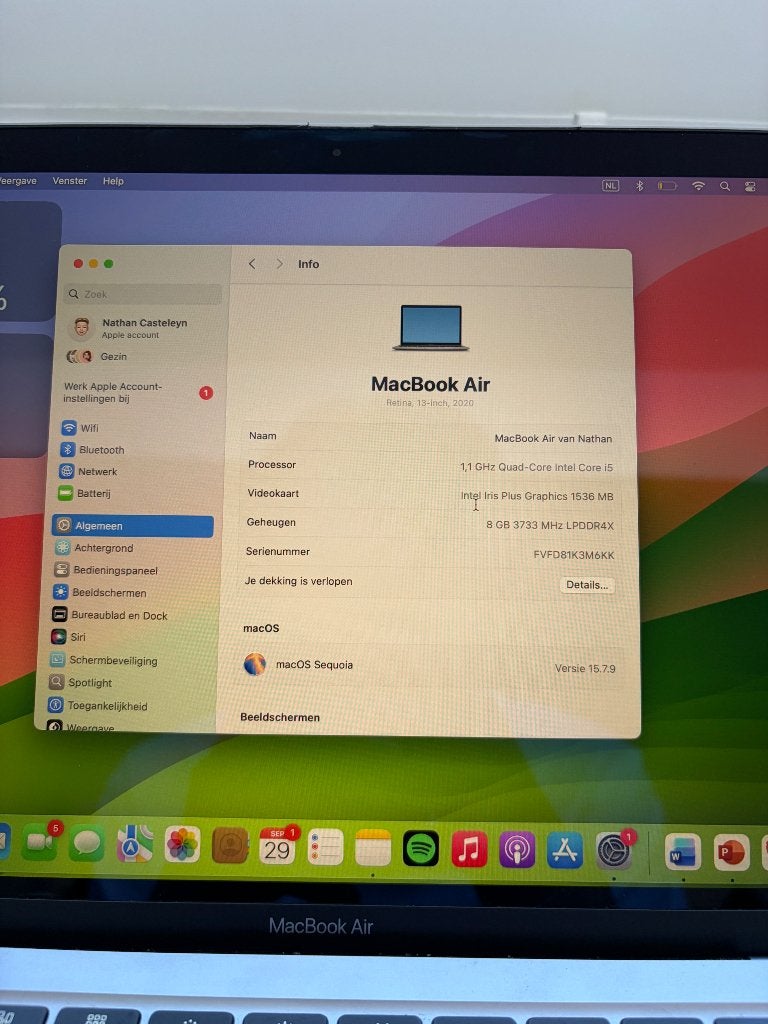Open Calendar showing 29 in Dock
768x1024 pixels.
click(278, 846)
